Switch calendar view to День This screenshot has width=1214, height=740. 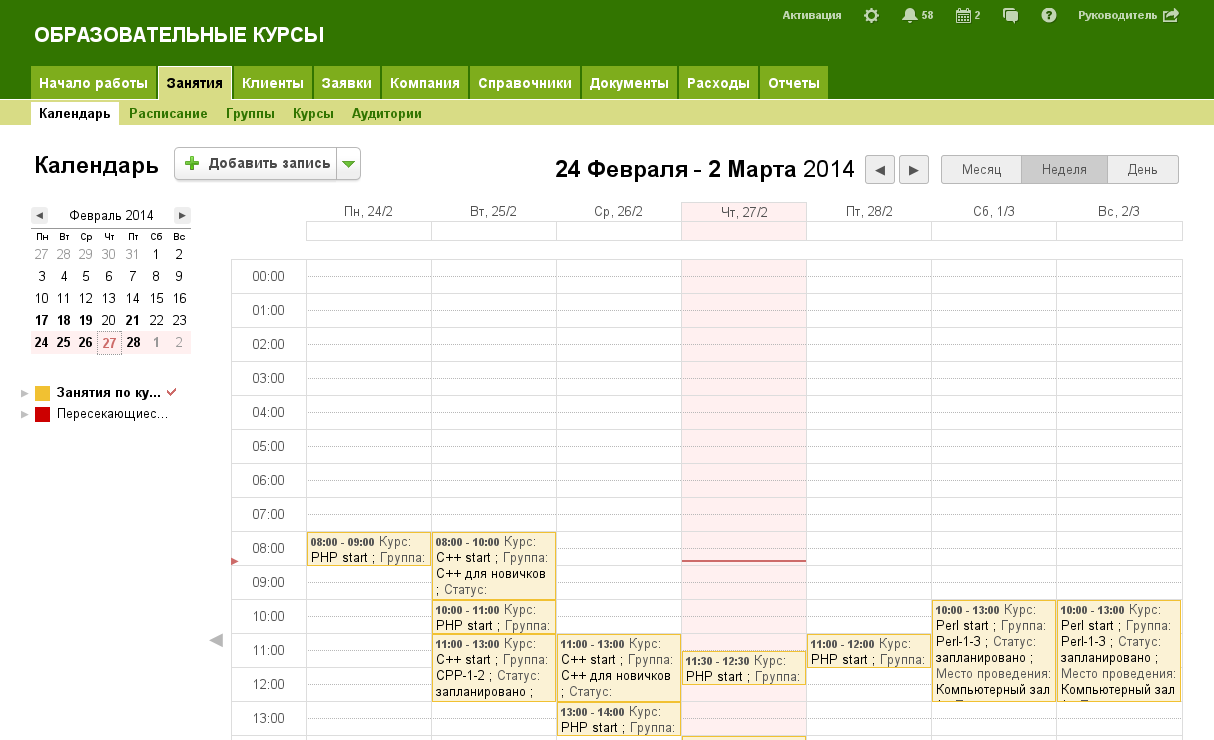coord(1142,170)
